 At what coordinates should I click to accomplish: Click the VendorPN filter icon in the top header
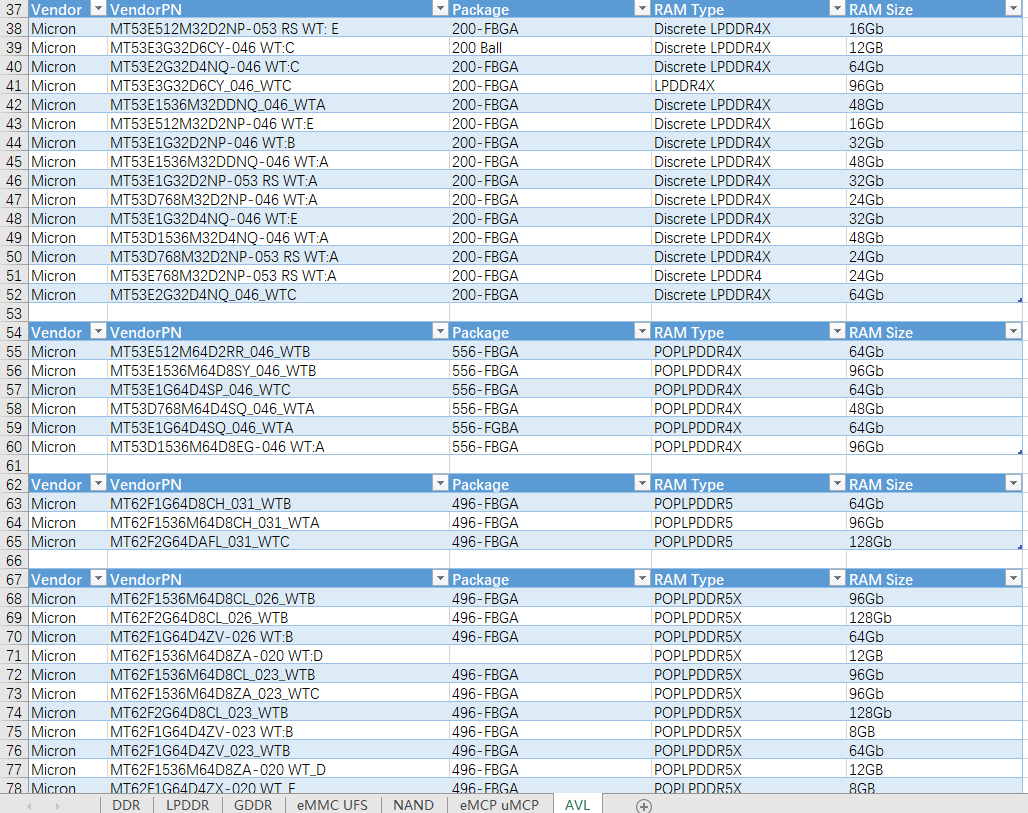pos(440,9)
